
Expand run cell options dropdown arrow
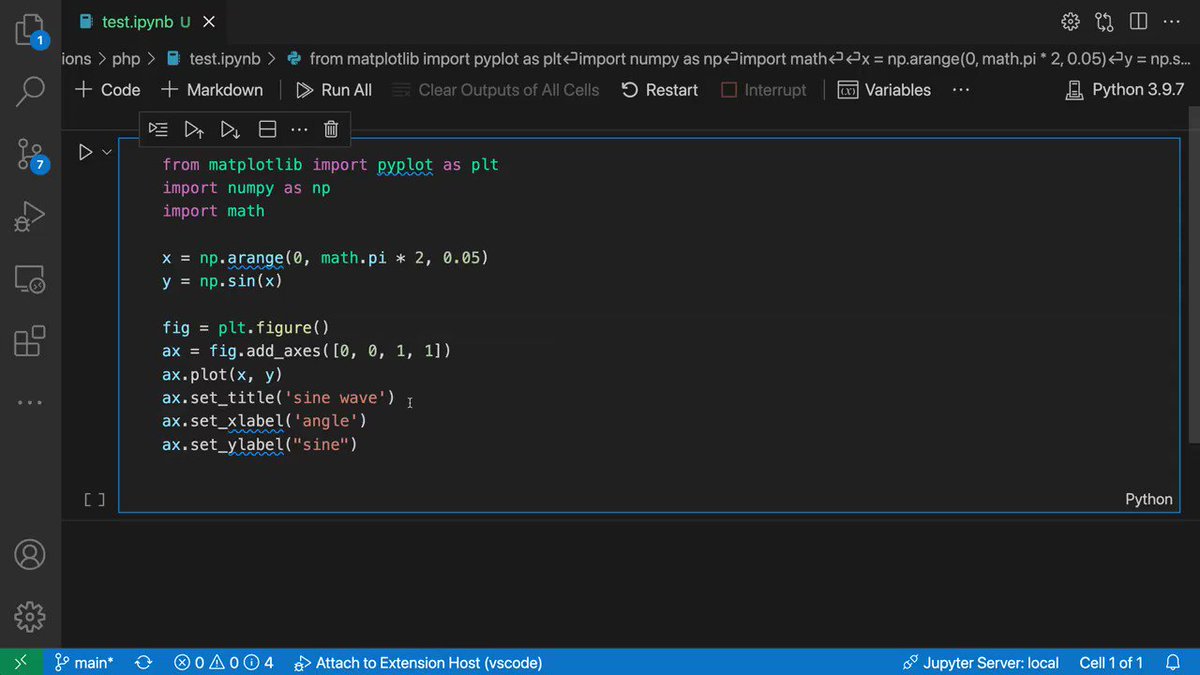[x=107, y=152]
